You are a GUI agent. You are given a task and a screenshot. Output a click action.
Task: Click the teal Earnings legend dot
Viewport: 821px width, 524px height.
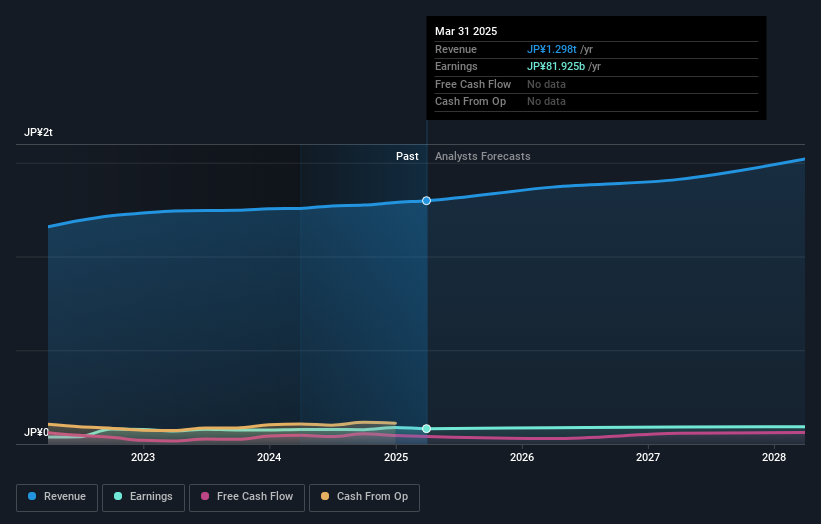118,496
